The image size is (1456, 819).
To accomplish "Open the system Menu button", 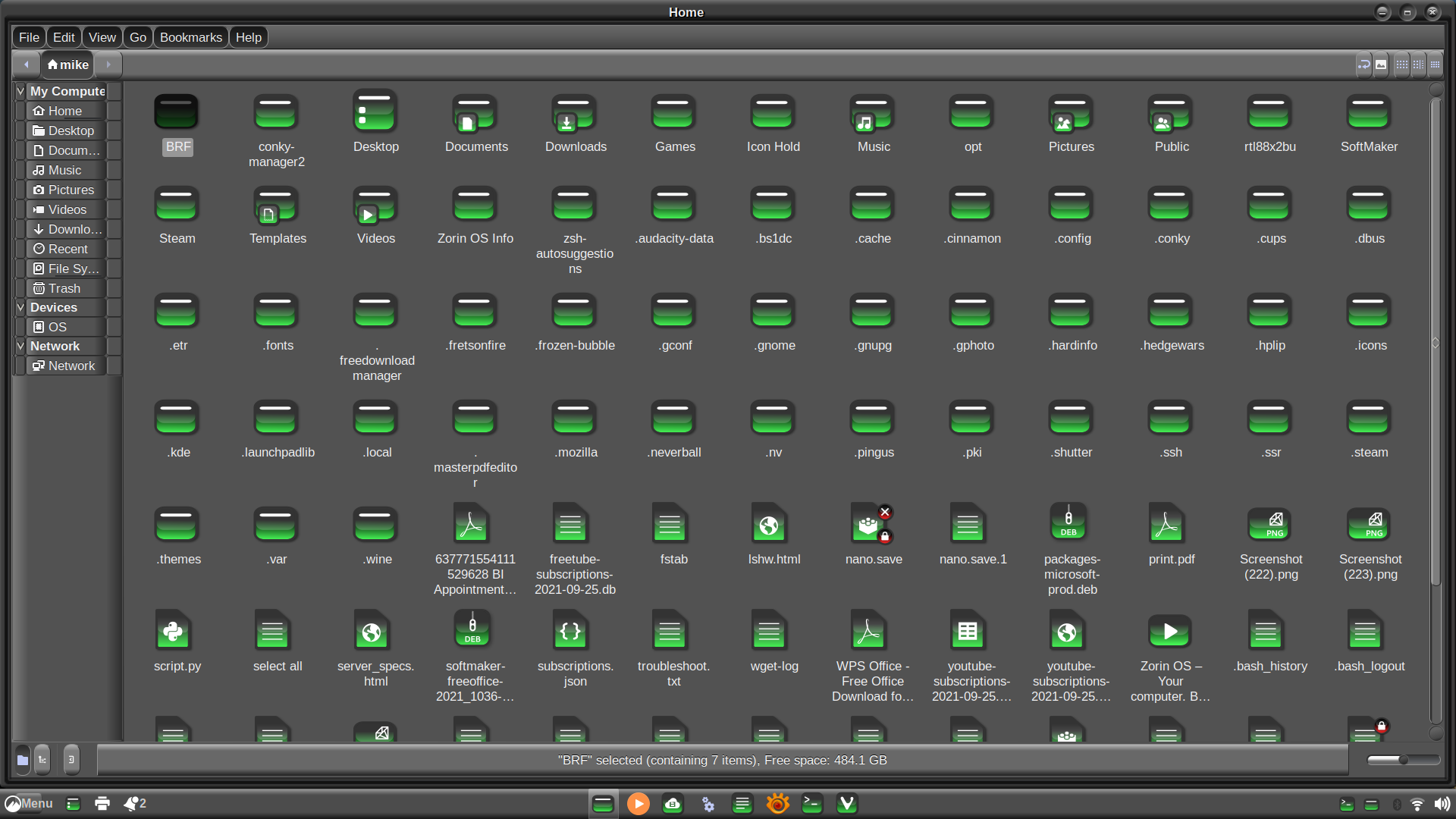I will point(29,803).
